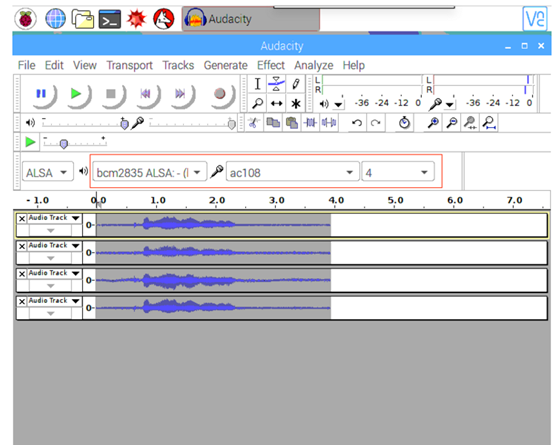The image size is (558, 447).
Task: Click the output volume slider handle
Action: tap(124, 124)
